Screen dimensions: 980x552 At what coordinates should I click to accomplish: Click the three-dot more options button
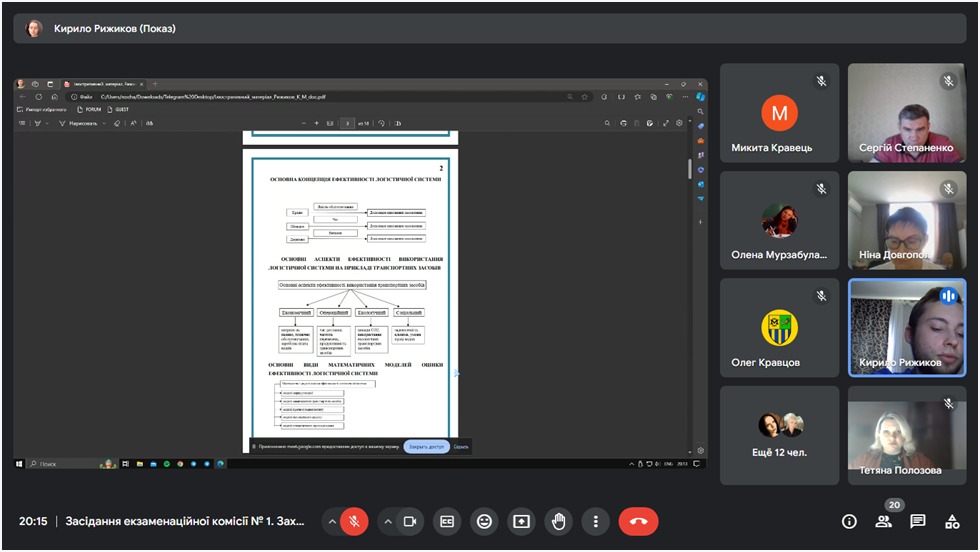pyautogui.click(x=595, y=521)
